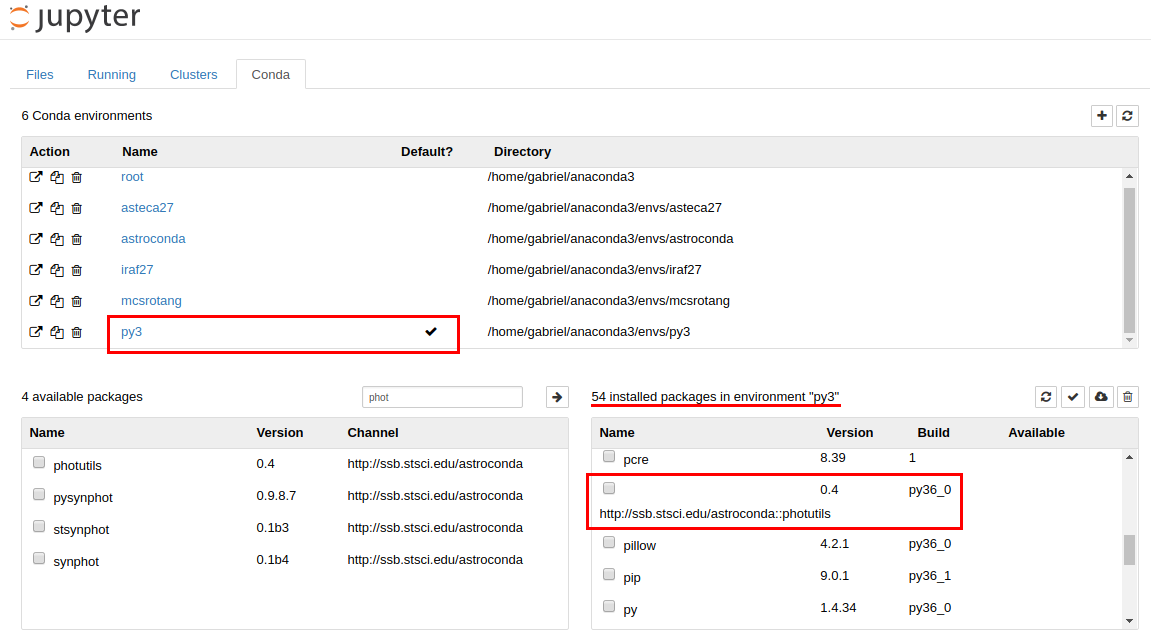
Task: Select the installed astroconda::photutils checkbox
Action: tap(609, 488)
